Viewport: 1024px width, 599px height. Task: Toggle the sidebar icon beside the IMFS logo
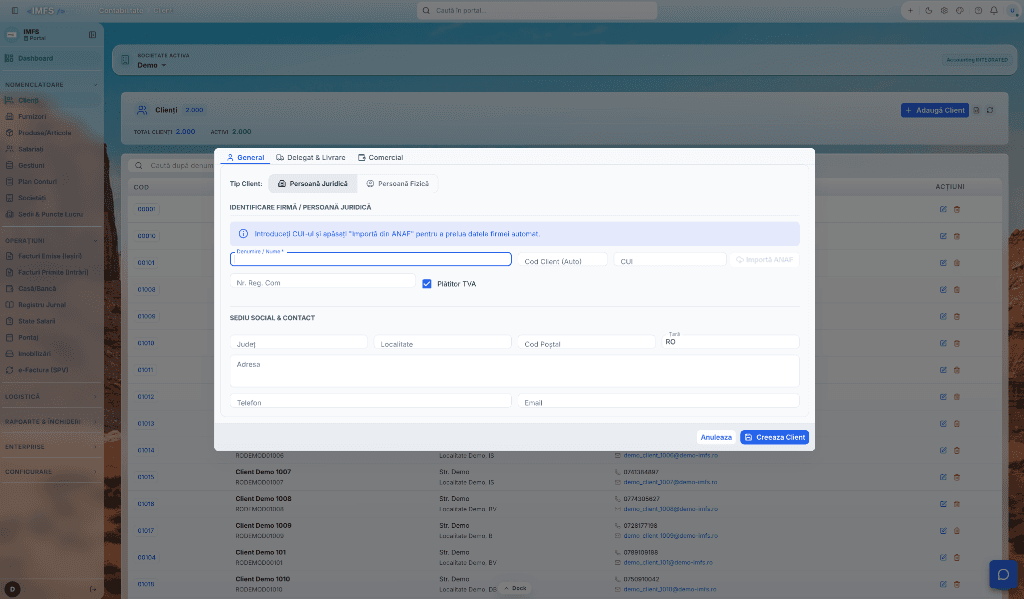(15, 10)
